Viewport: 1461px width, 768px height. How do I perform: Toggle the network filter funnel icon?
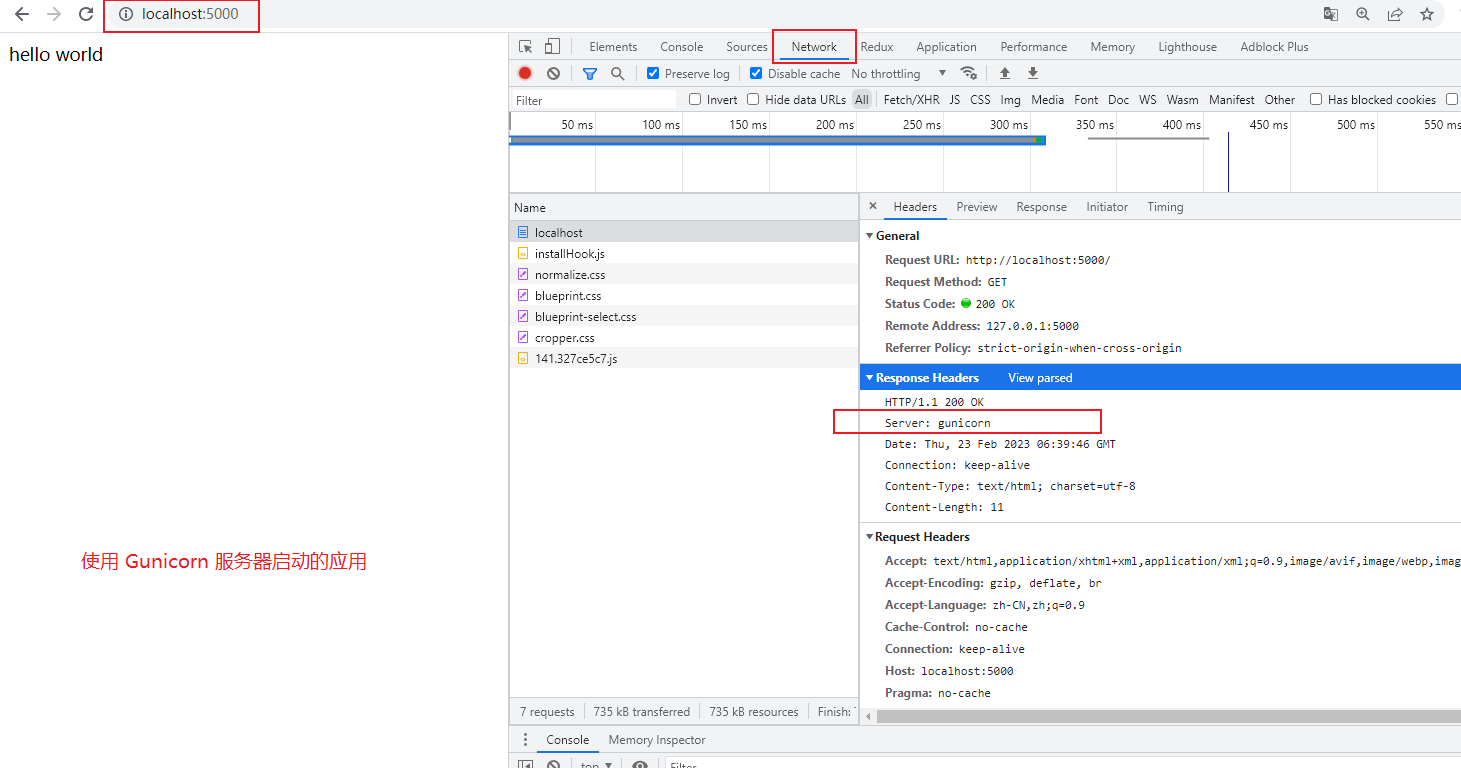click(590, 73)
